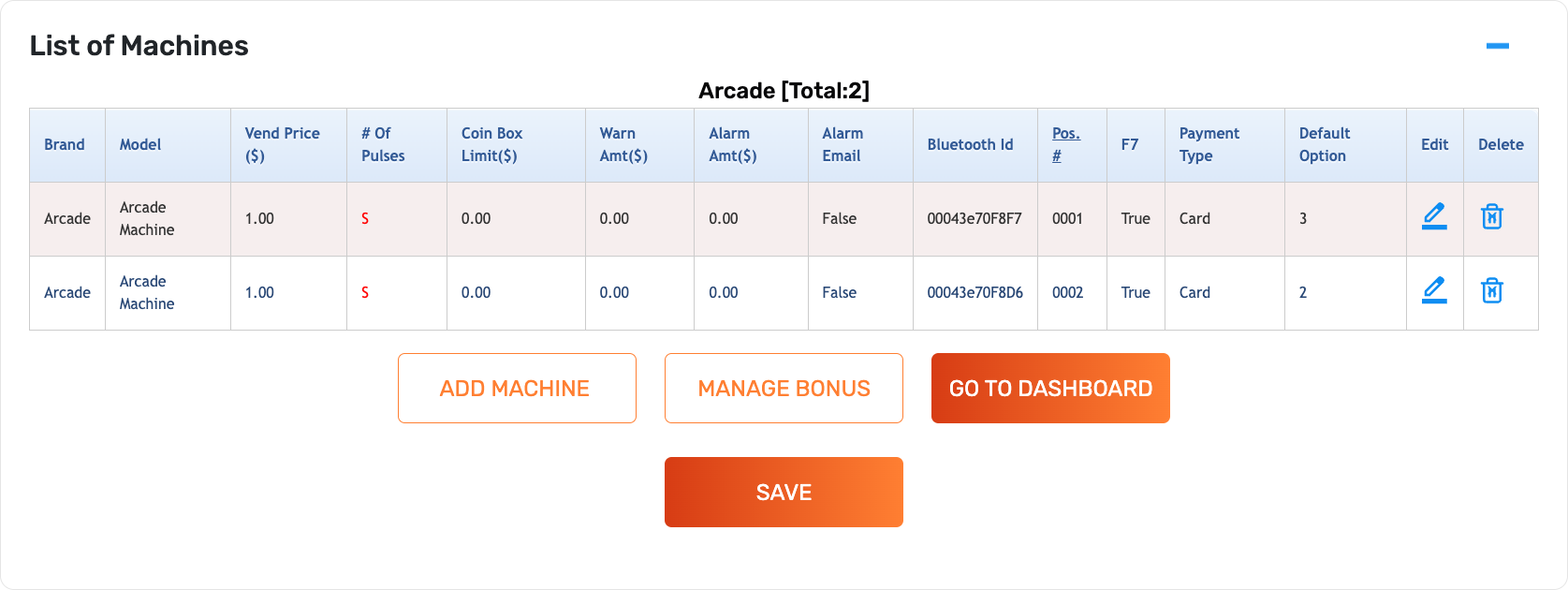Delete machine with position 0002
The image size is (1568, 590).
pyautogui.click(x=1491, y=290)
